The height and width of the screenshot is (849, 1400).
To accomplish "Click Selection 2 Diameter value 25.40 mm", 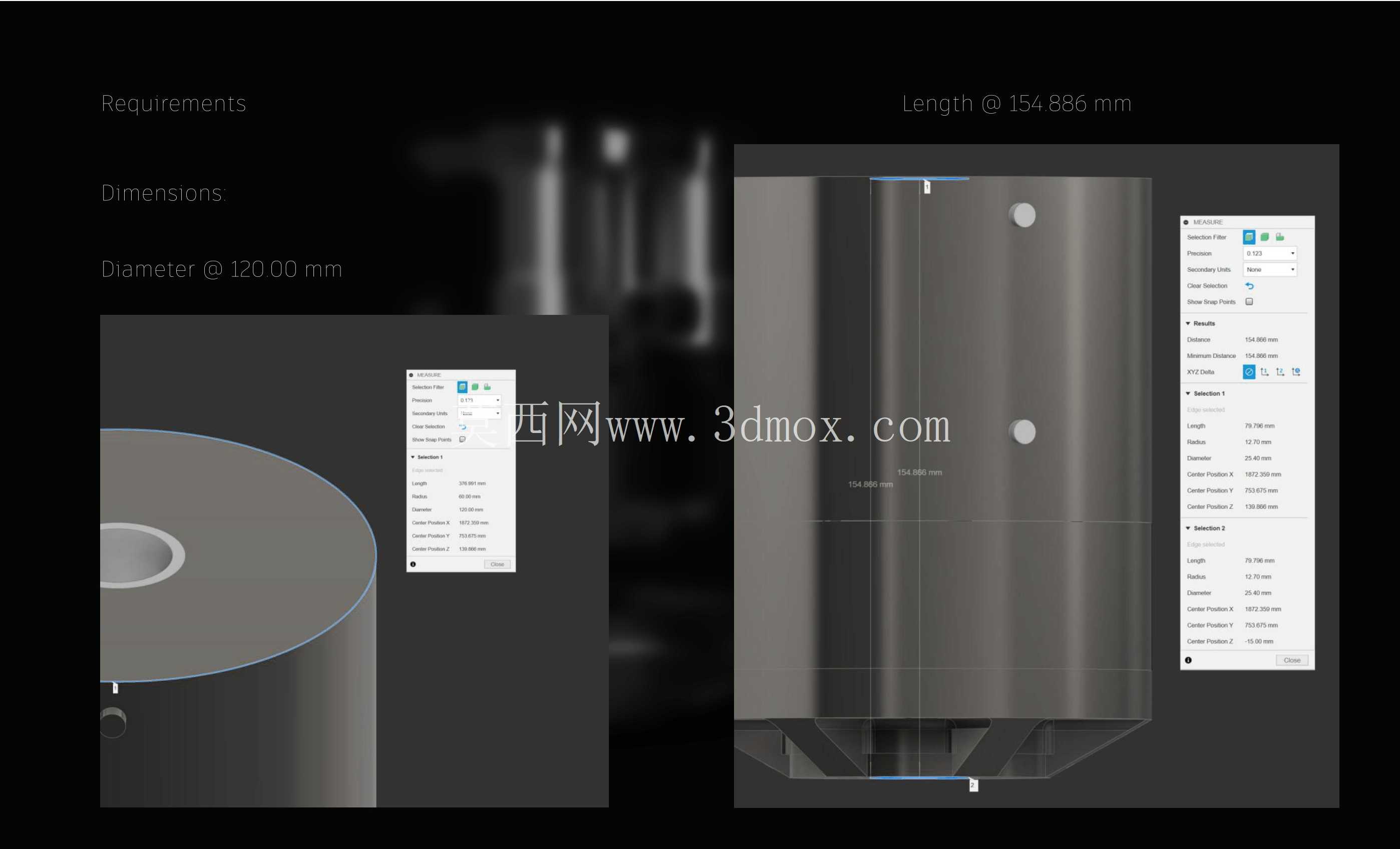I will pyautogui.click(x=1258, y=593).
